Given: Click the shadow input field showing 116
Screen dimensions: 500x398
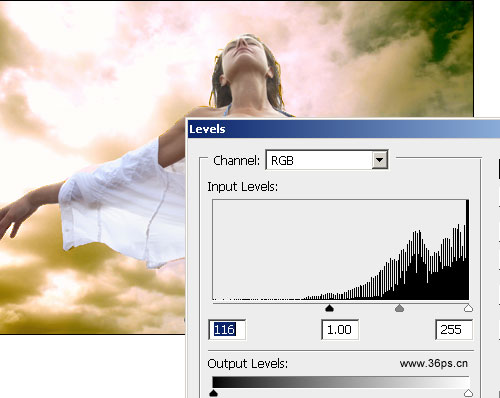Looking at the screenshot, I should pyautogui.click(x=227, y=330).
